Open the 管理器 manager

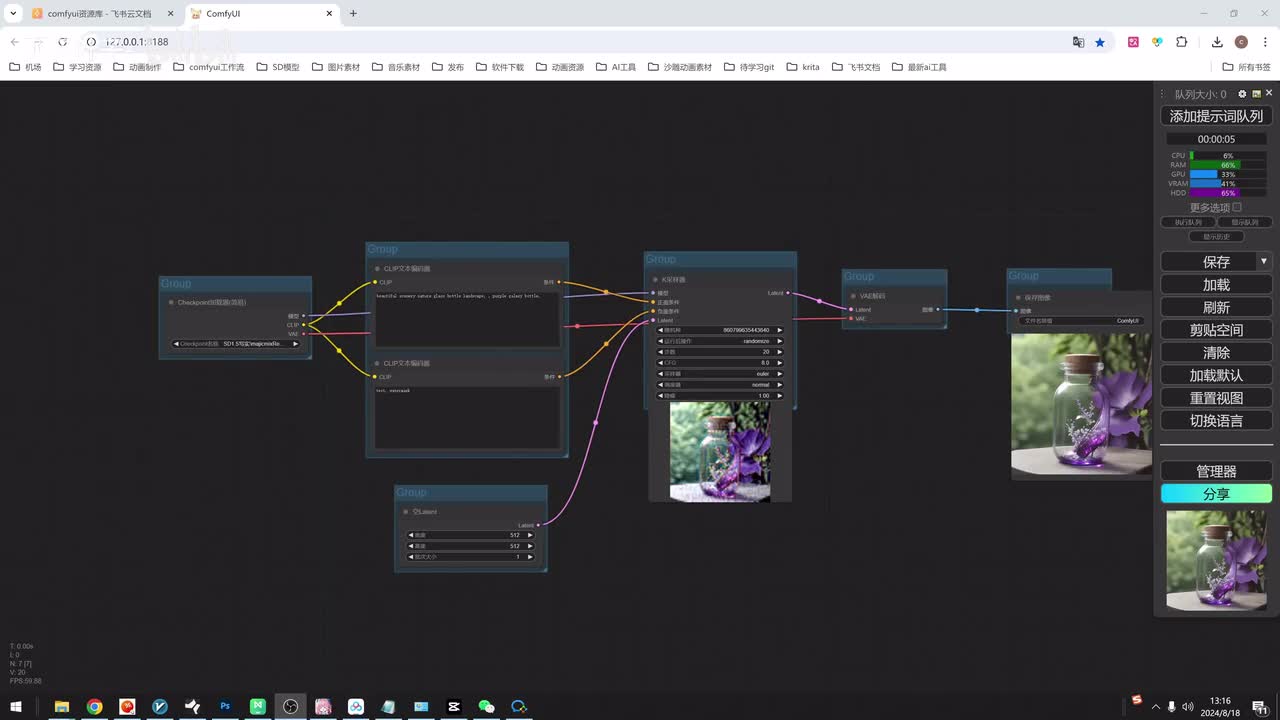tap(1216, 471)
